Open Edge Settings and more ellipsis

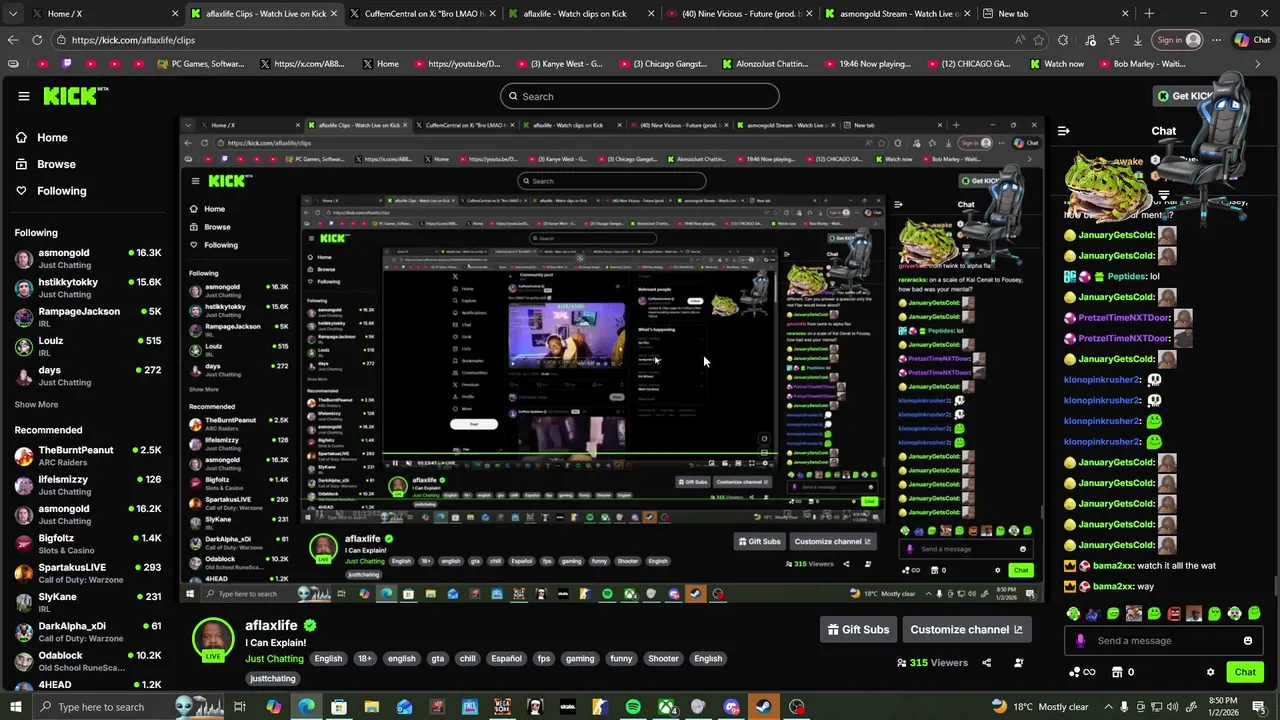[x=1216, y=40]
